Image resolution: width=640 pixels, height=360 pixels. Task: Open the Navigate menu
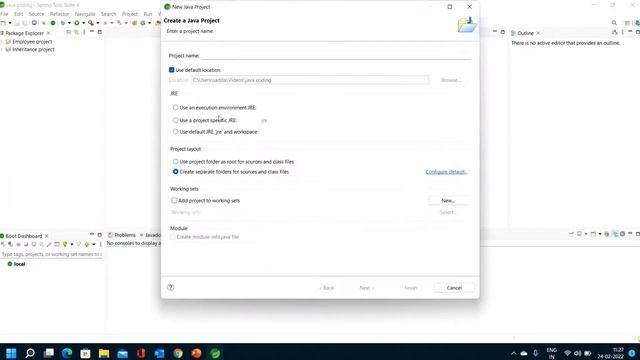pos(85,14)
